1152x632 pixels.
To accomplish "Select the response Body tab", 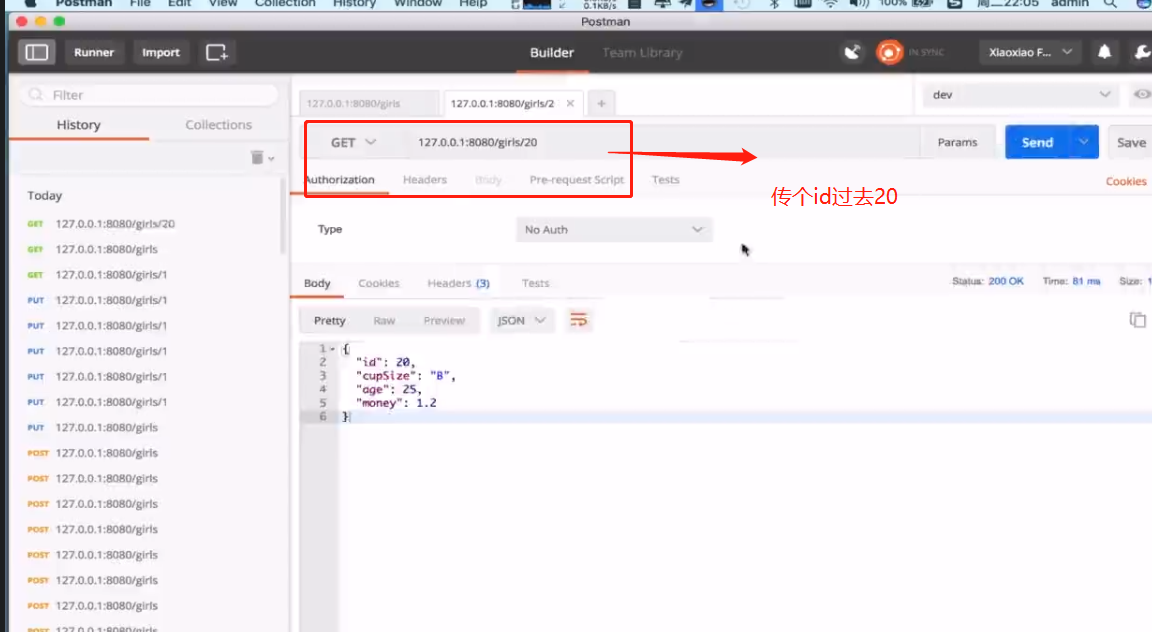I will click(x=317, y=283).
